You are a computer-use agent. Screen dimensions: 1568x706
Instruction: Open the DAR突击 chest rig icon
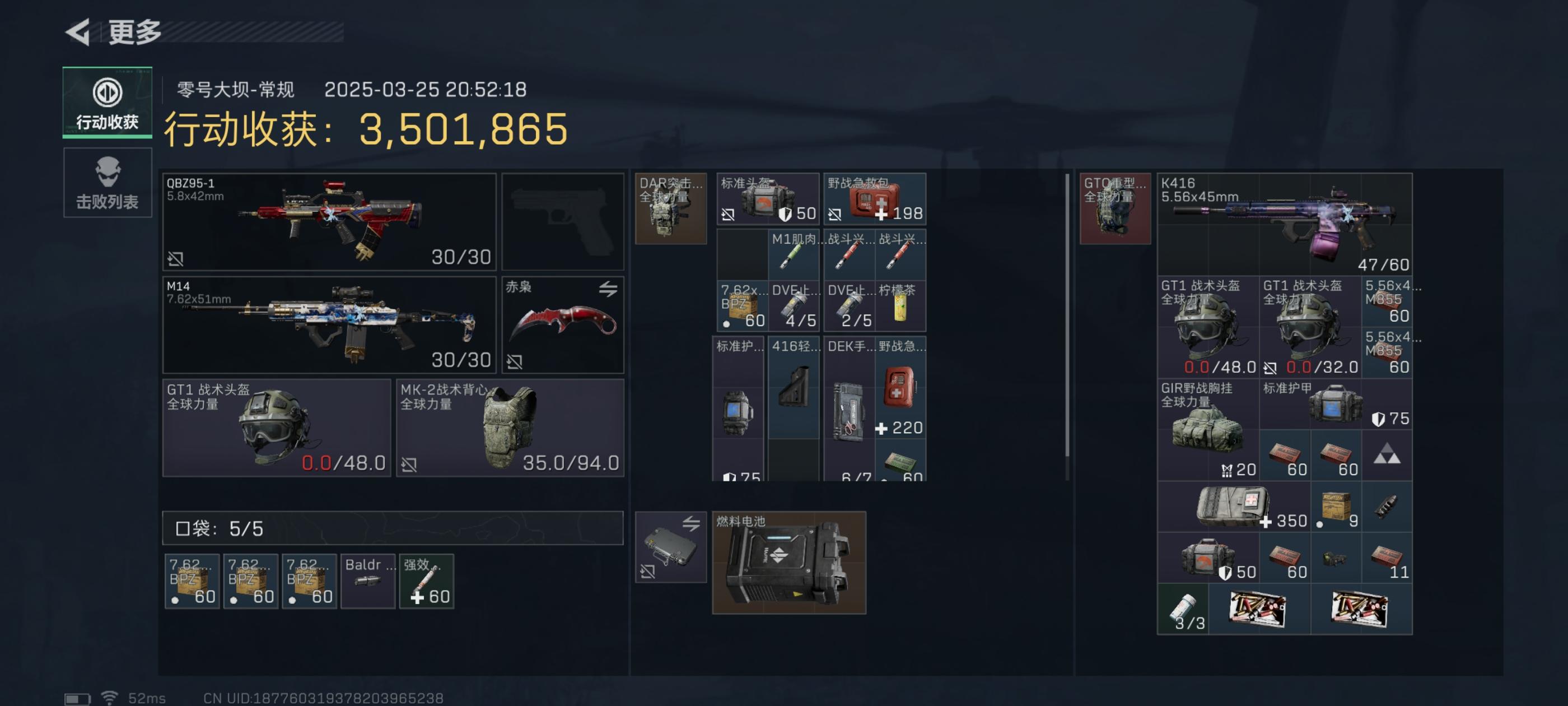(x=671, y=208)
